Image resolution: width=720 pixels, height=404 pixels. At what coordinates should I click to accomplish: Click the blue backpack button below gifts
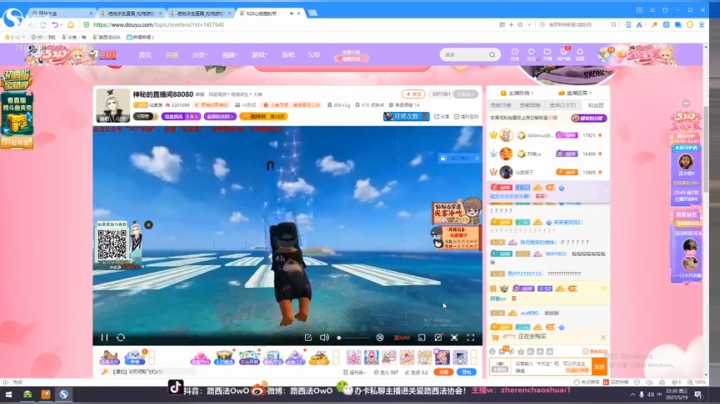466,372
